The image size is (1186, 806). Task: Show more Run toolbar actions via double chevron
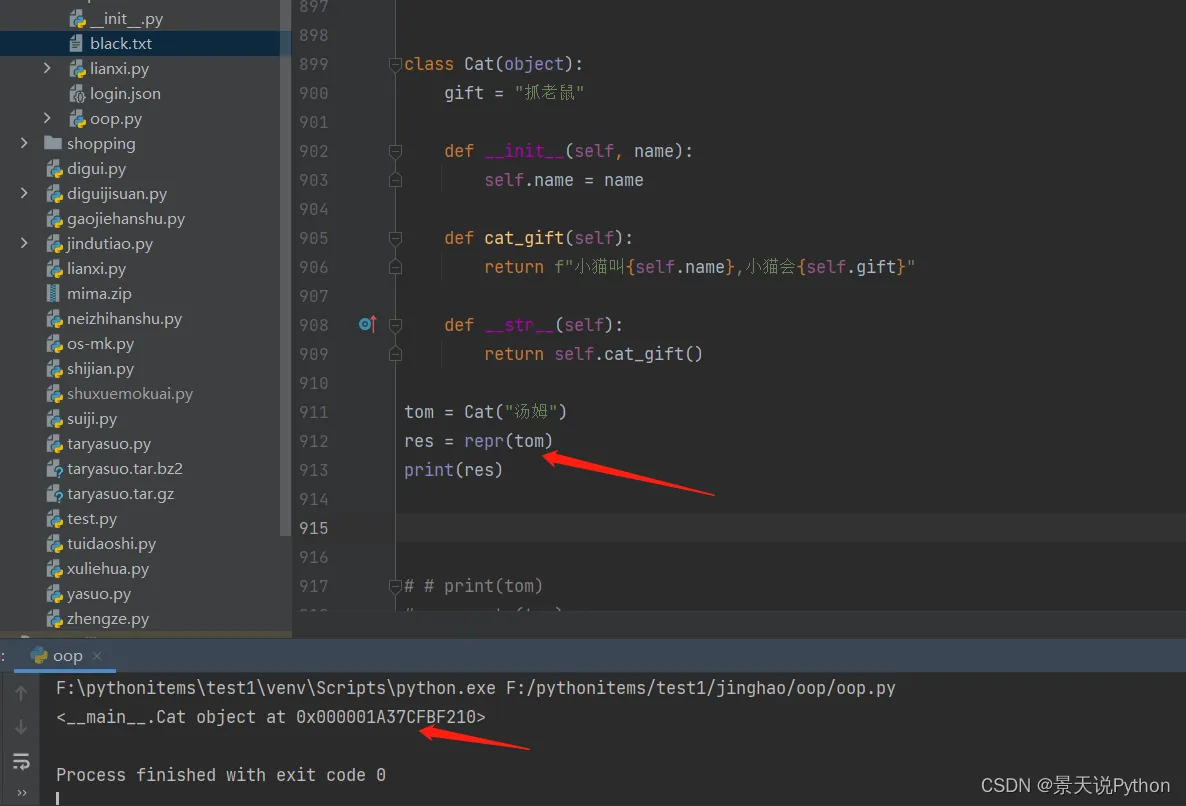(x=21, y=794)
